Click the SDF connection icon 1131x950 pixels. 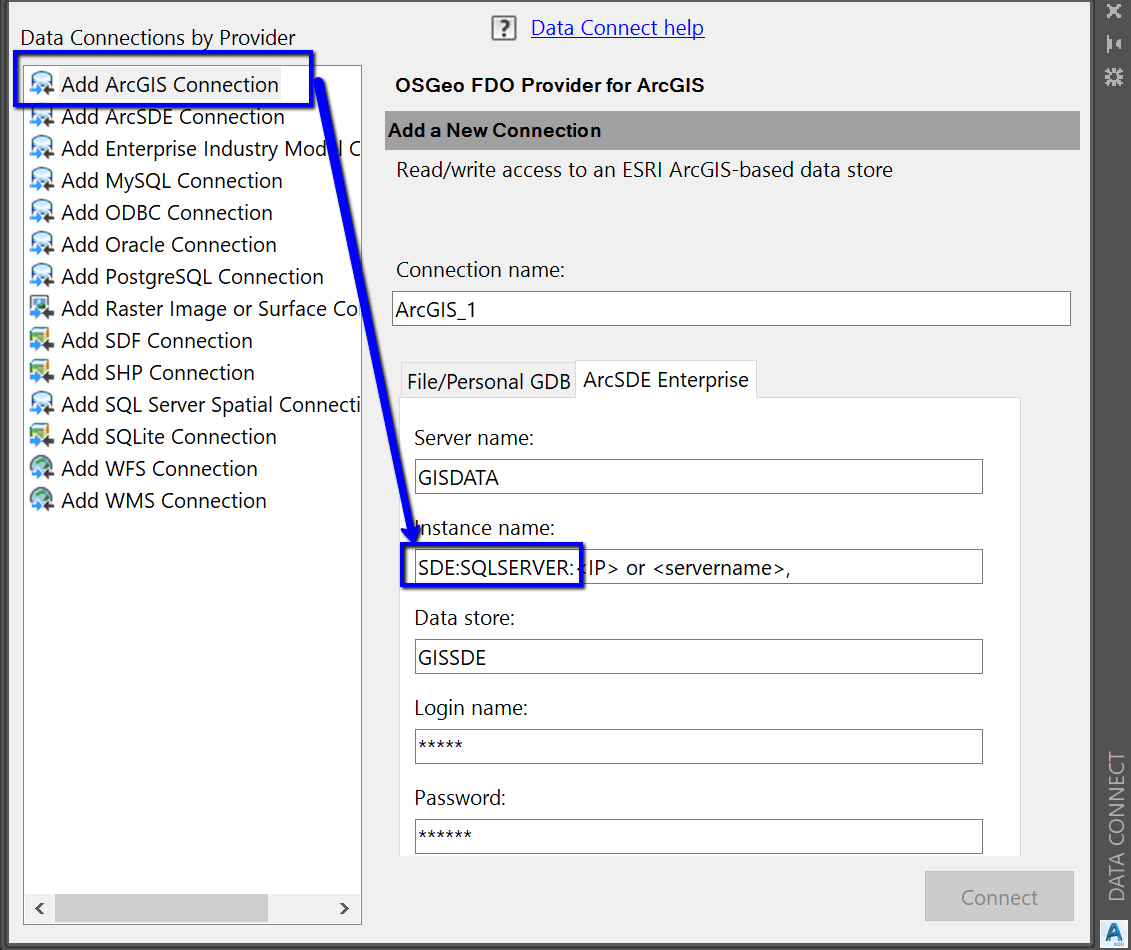point(42,340)
